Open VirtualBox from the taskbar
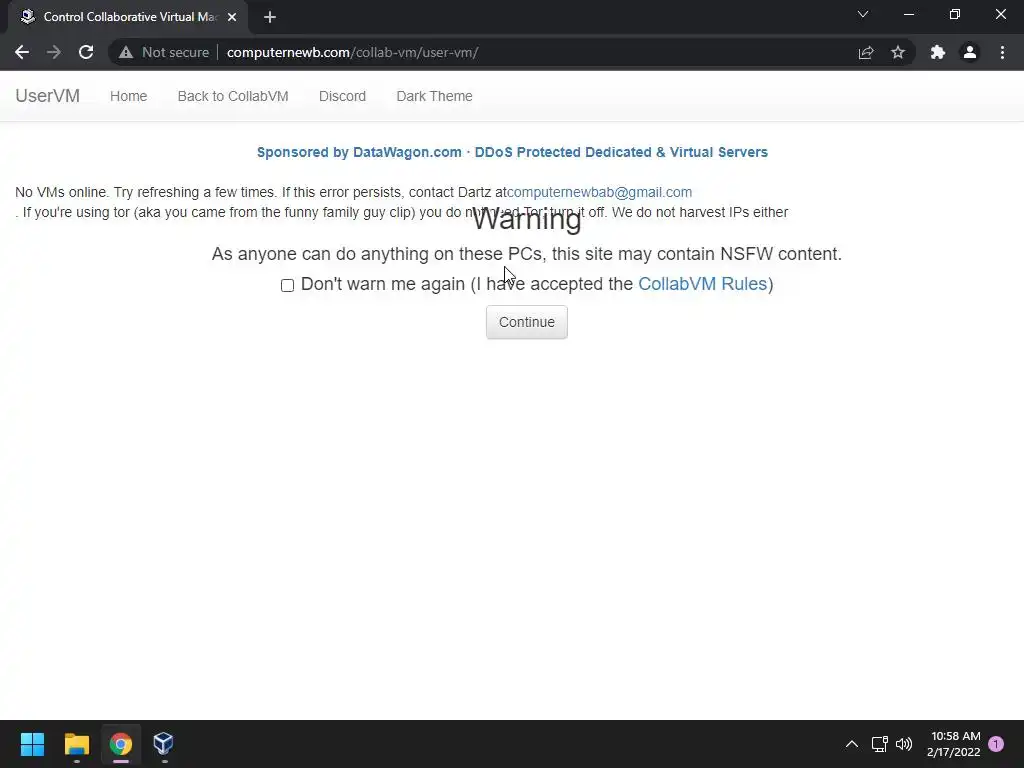 tap(163, 744)
